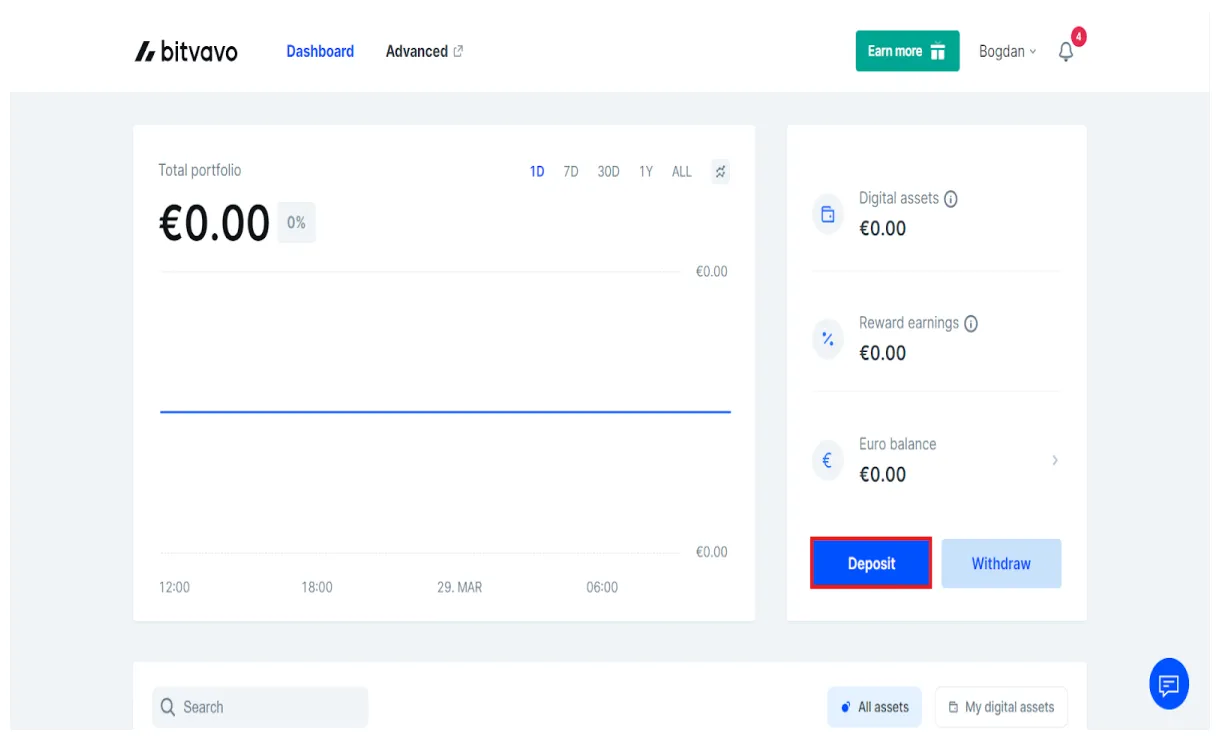Open the support chat bubble
Screen dimensions: 1220x740
click(1168, 684)
